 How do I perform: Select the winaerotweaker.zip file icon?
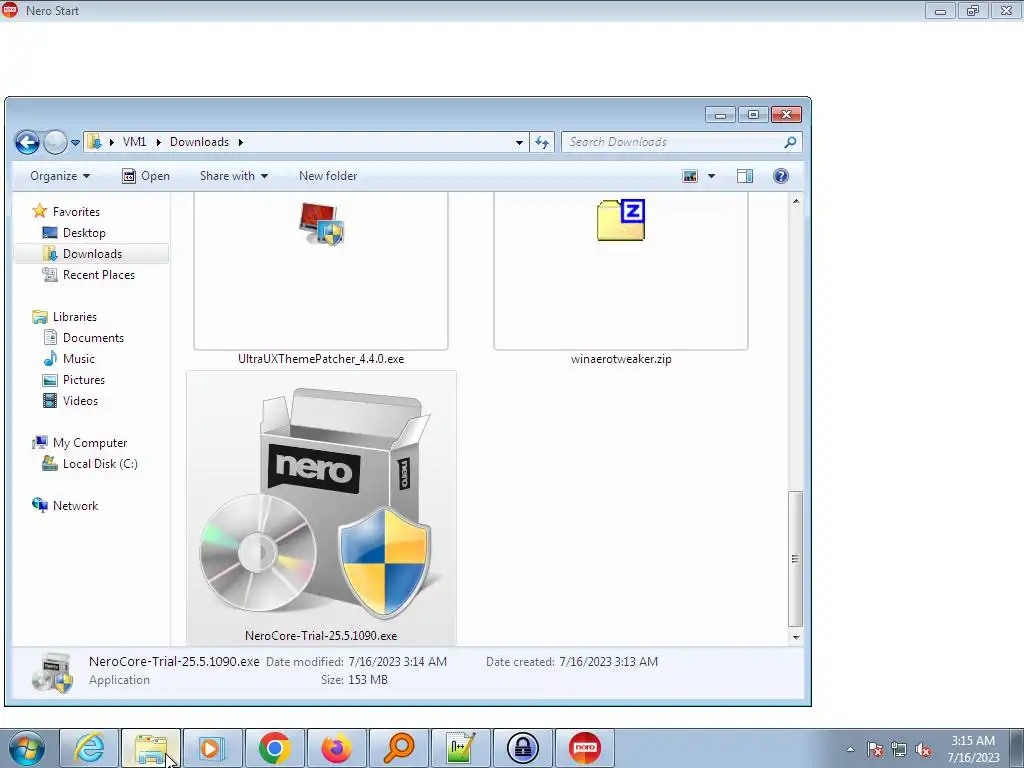point(621,220)
